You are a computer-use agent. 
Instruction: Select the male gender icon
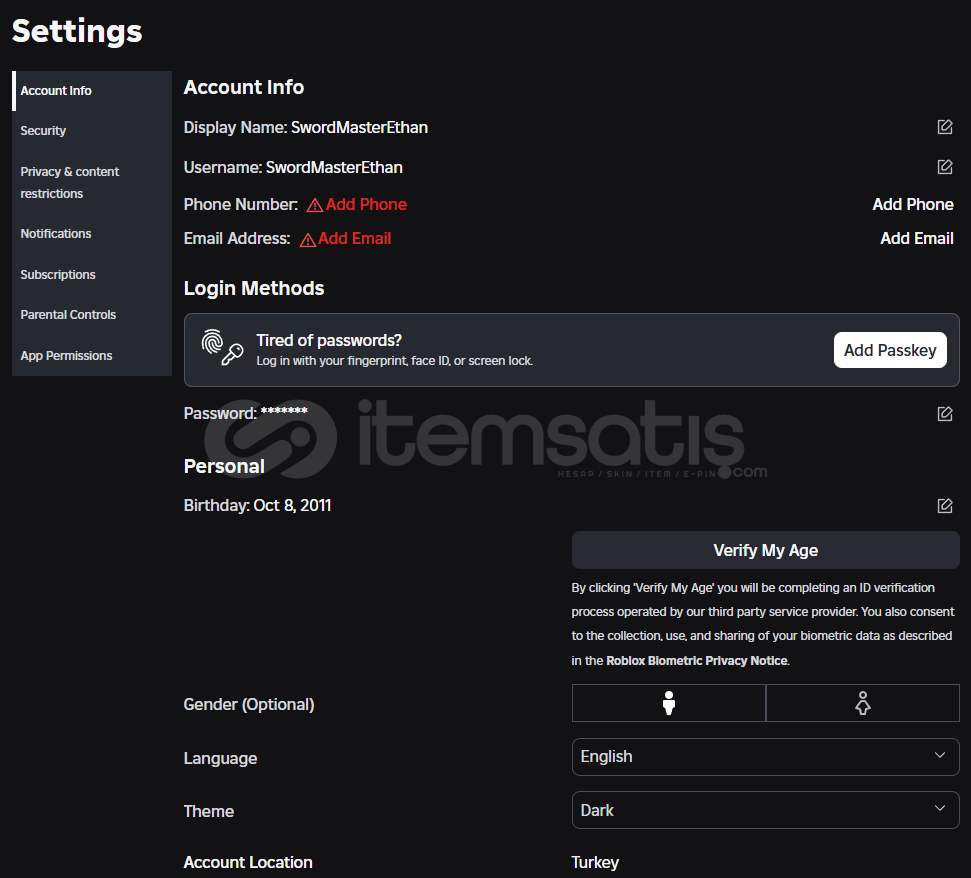pos(669,704)
